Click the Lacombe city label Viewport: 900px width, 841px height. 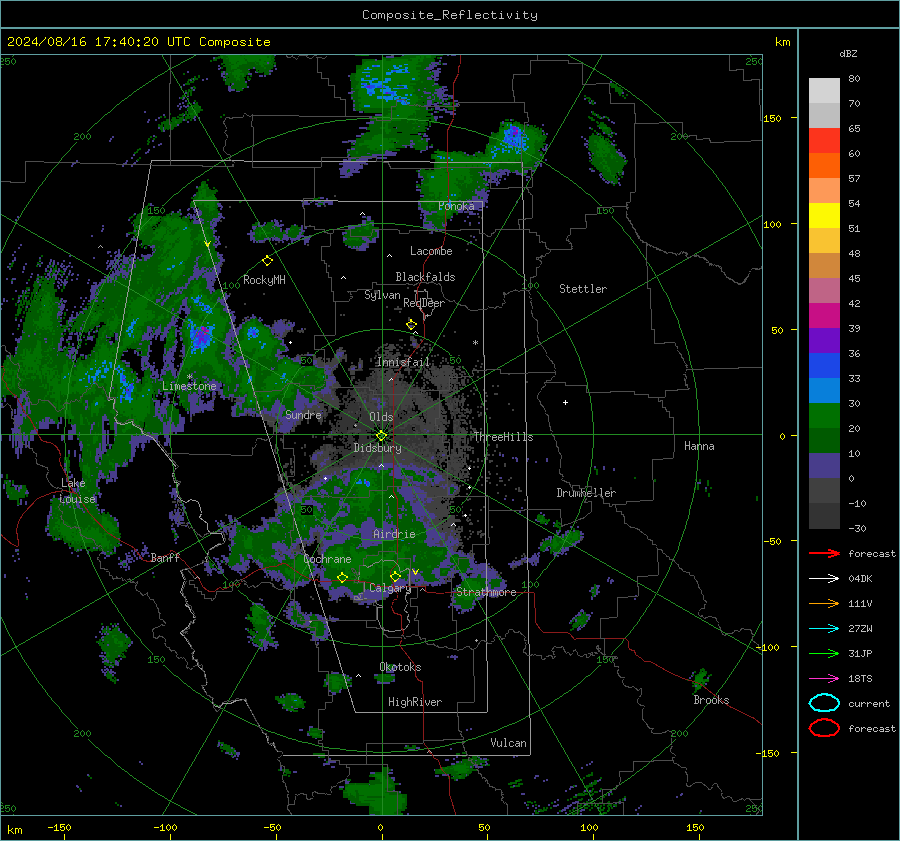point(431,251)
